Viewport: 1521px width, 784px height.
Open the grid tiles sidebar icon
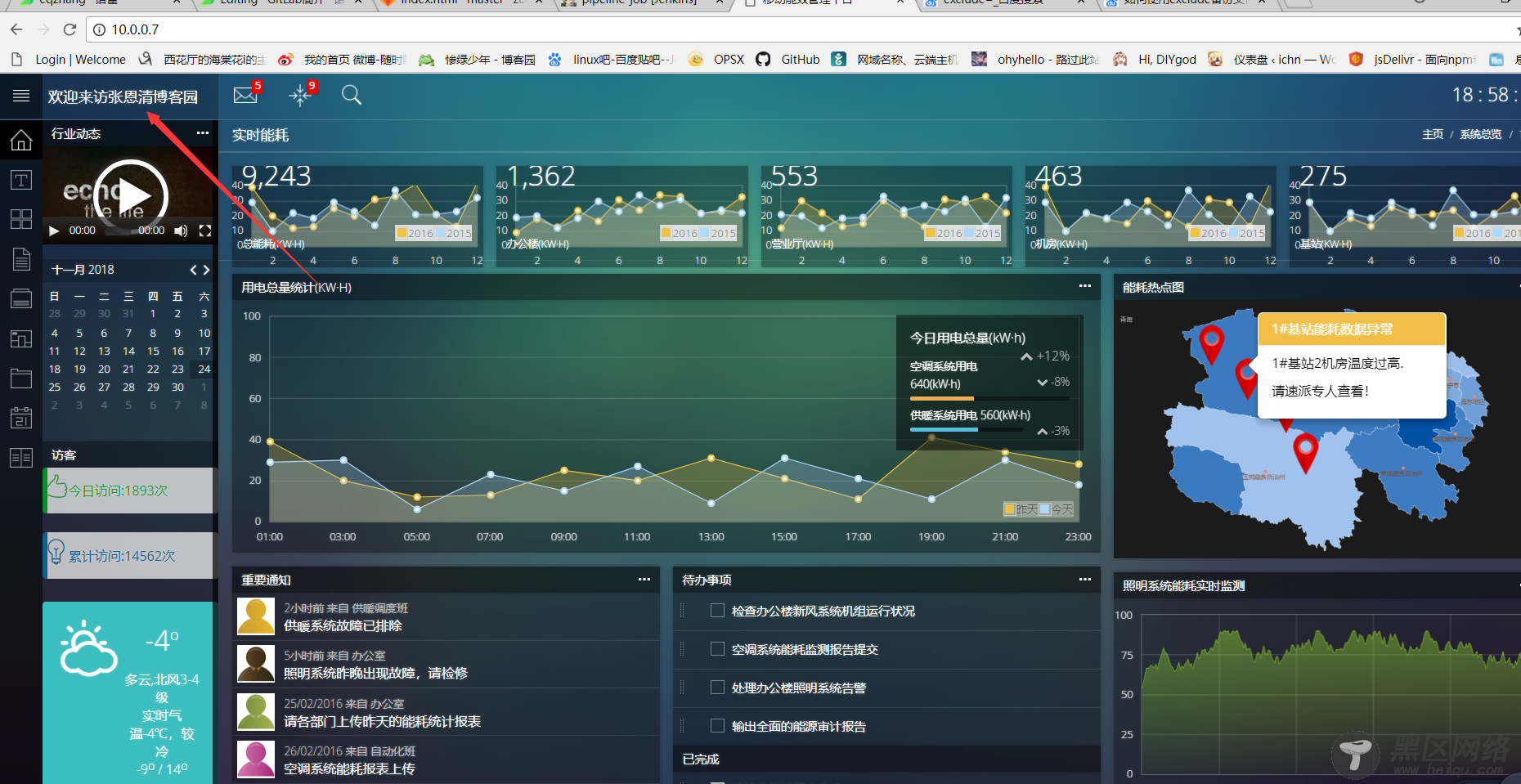[x=21, y=219]
